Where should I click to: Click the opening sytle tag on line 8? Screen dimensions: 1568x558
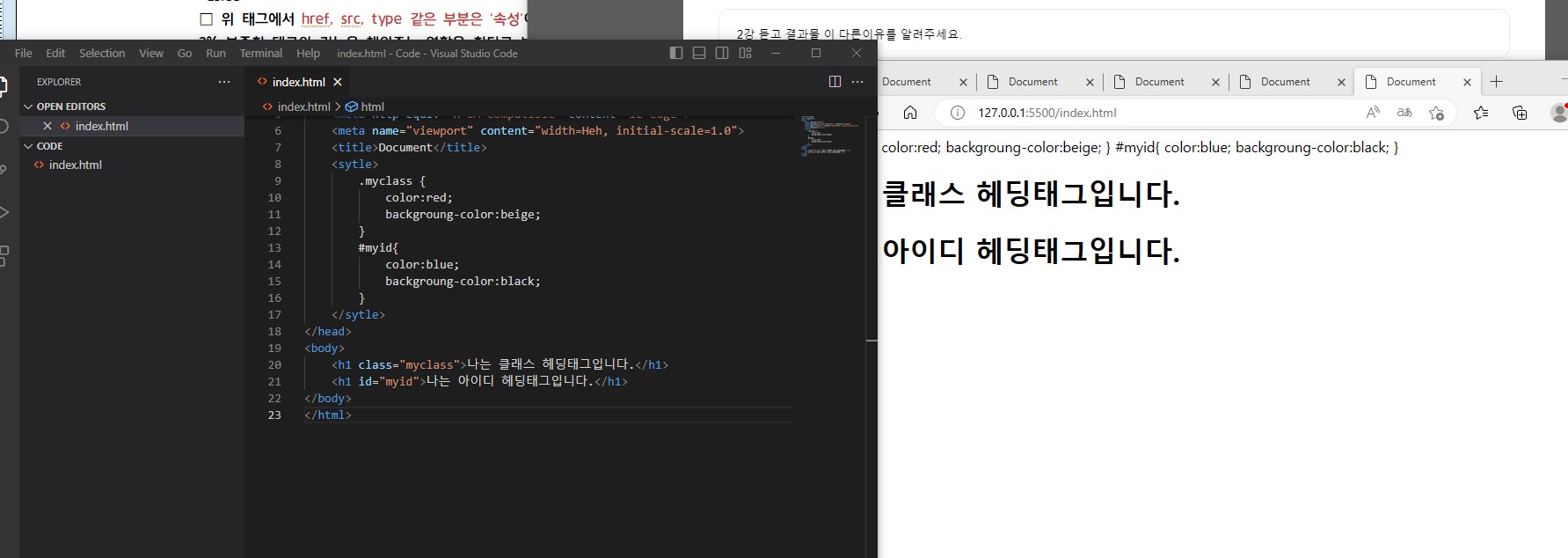[355, 164]
